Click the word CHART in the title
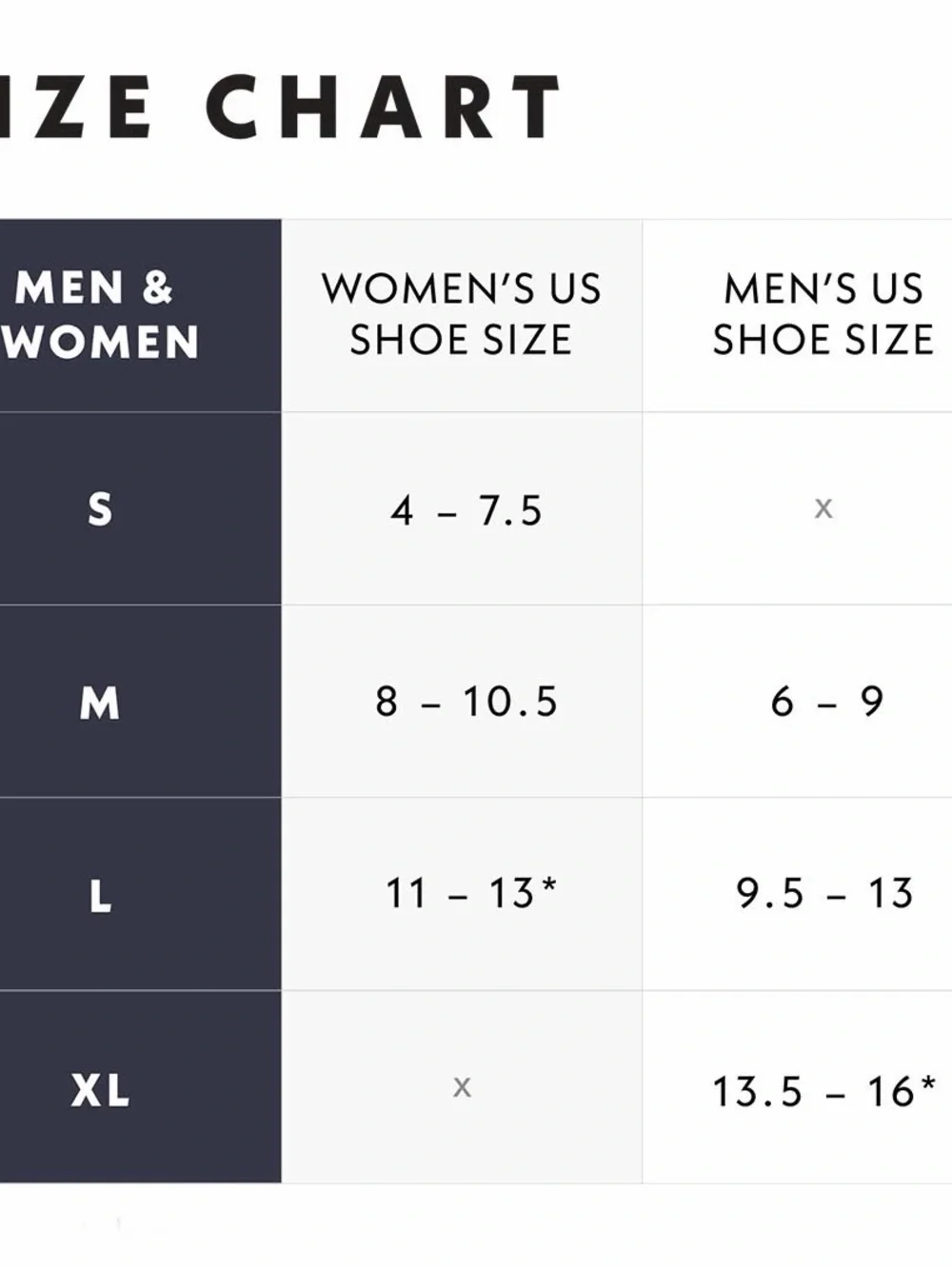952x1269 pixels. coord(384,106)
